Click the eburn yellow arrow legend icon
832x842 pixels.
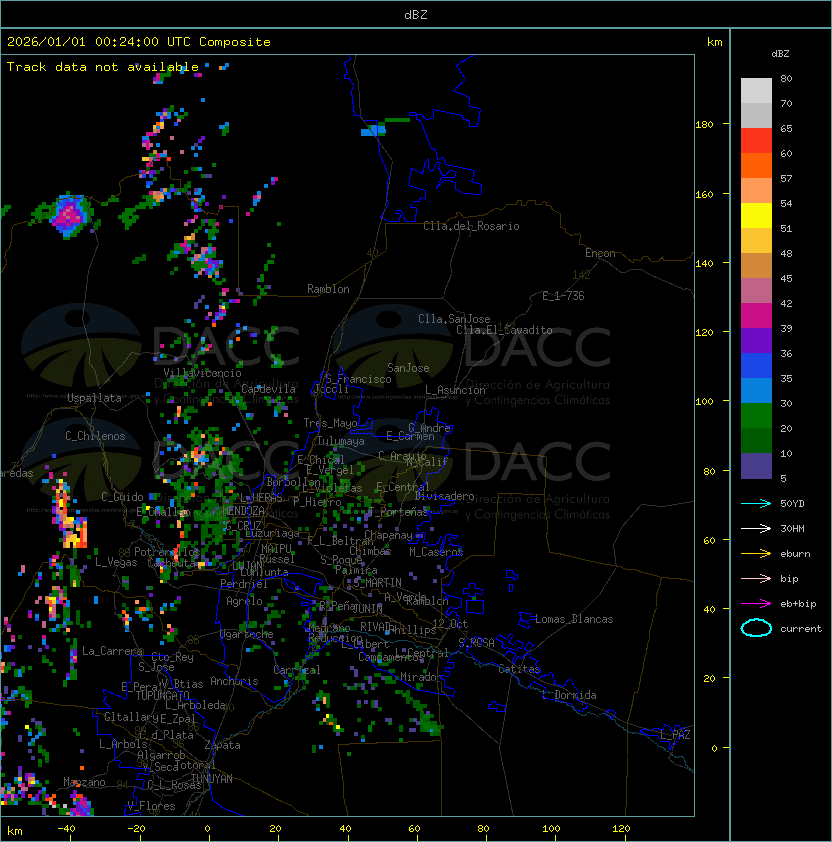point(756,554)
